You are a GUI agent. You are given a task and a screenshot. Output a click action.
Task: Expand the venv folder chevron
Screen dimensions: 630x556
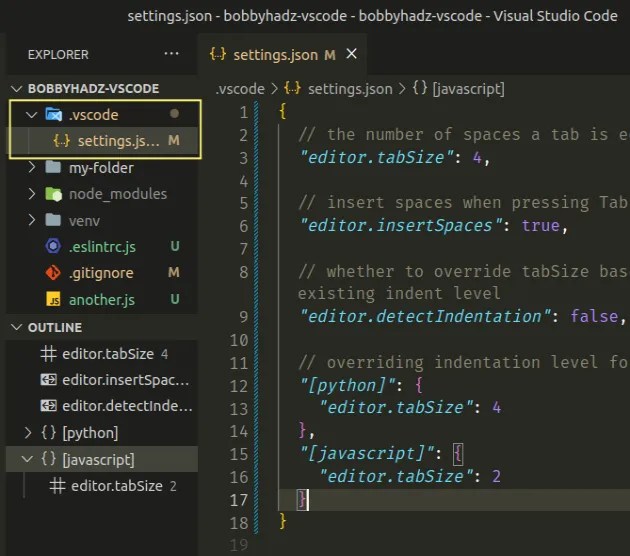coord(31,220)
